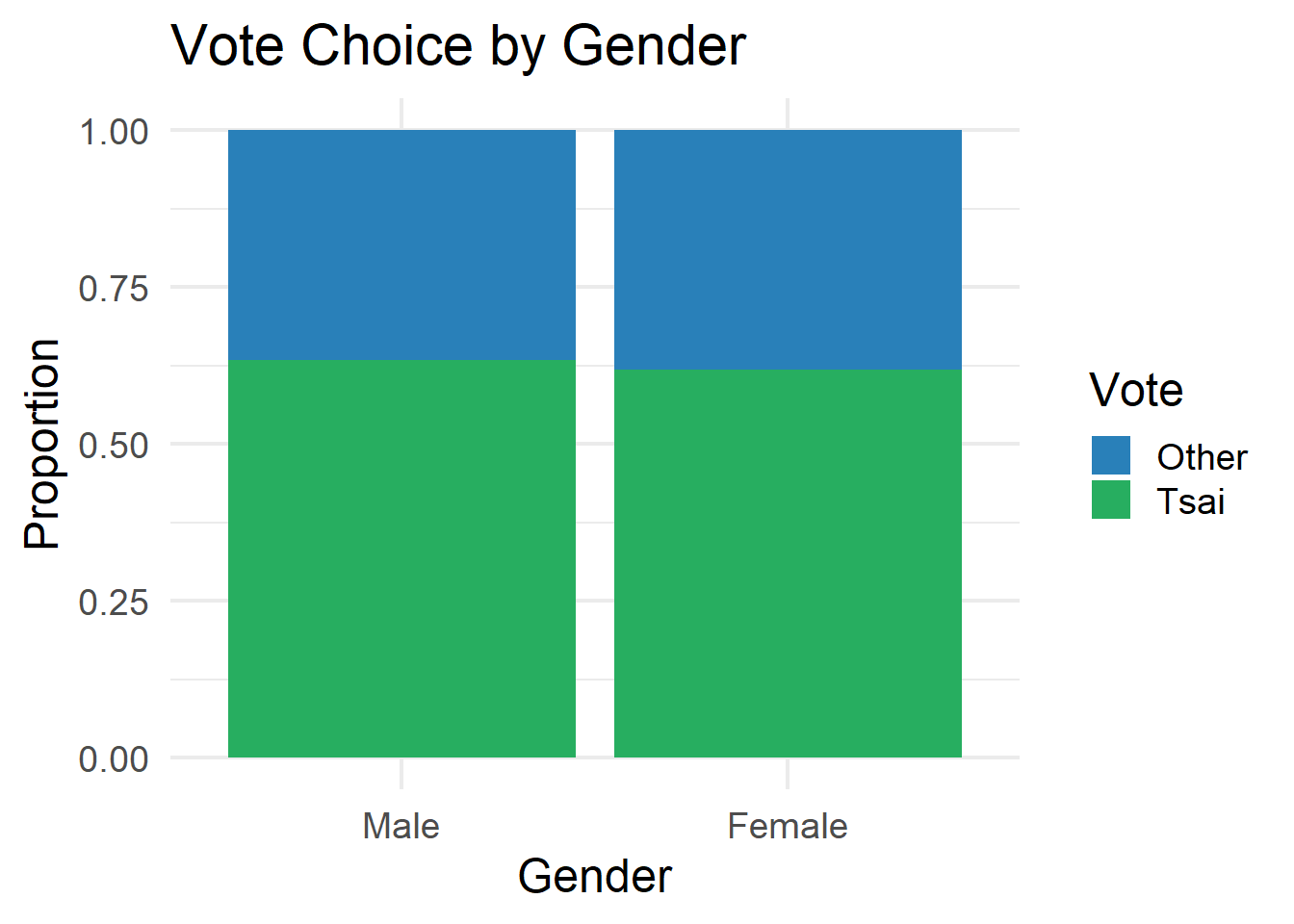1294x924 pixels.
Task: Select the Tsai legend text label
Action: 1191,501
